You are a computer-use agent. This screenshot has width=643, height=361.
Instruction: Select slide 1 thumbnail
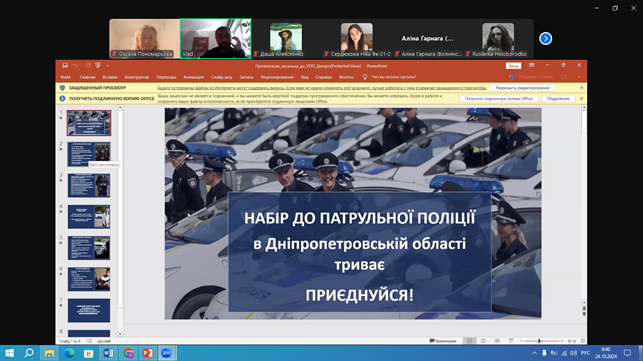pos(89,123)
